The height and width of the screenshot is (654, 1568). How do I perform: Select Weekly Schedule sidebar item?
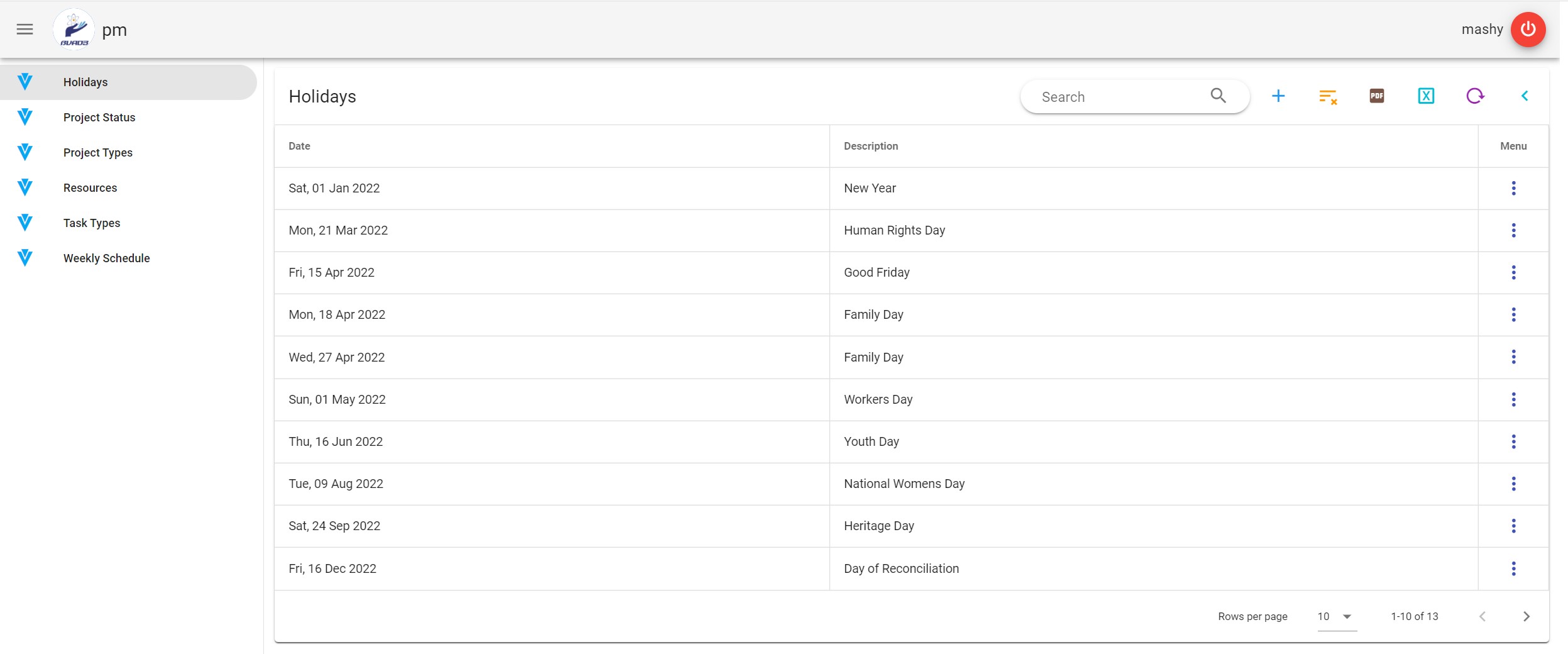click(107, 258)
